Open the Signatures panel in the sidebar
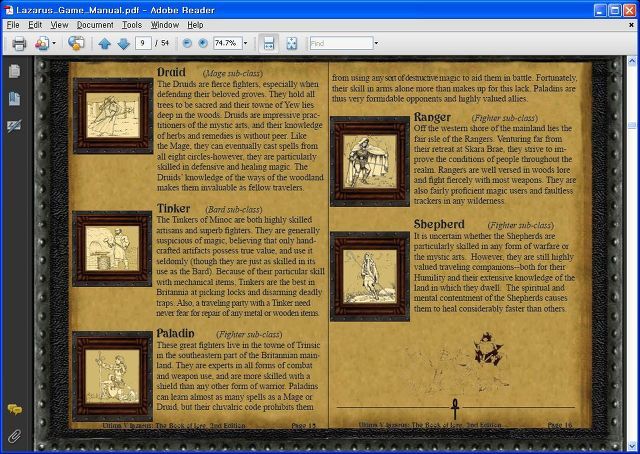Viewport: 640px width, 454px height. pyautogui.click(x=14, y=126)
